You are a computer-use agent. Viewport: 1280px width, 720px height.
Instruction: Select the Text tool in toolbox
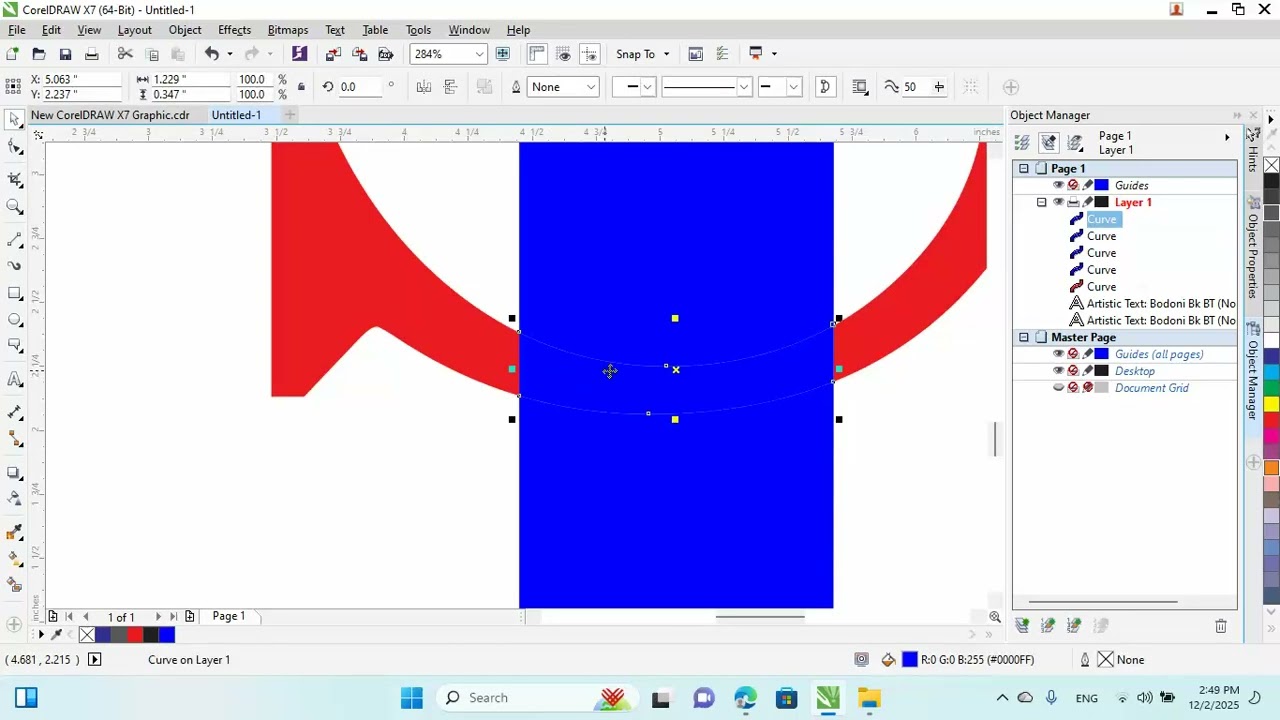pos(15,380)
